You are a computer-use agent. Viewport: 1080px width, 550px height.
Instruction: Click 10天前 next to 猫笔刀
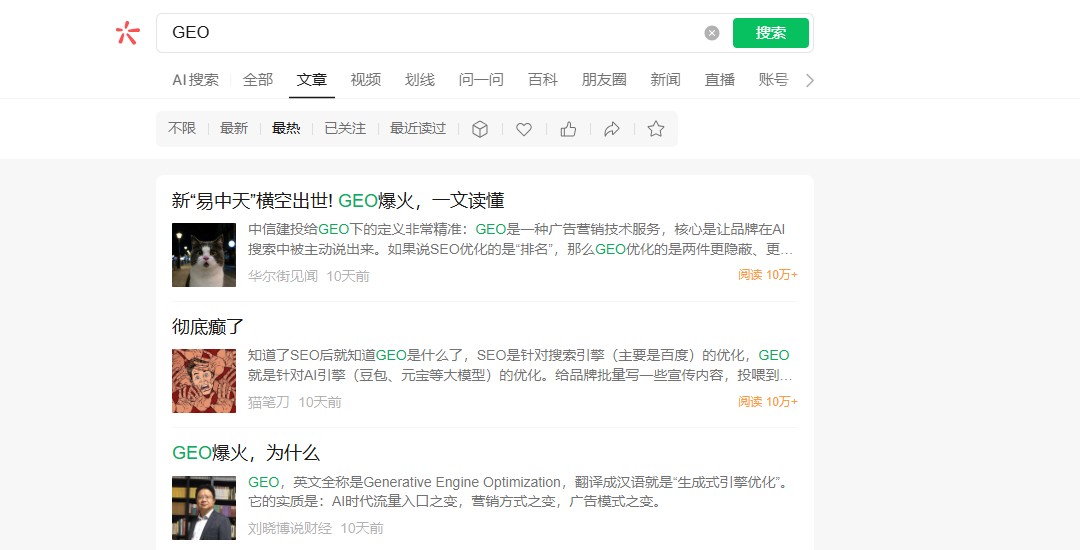point(320,402)
